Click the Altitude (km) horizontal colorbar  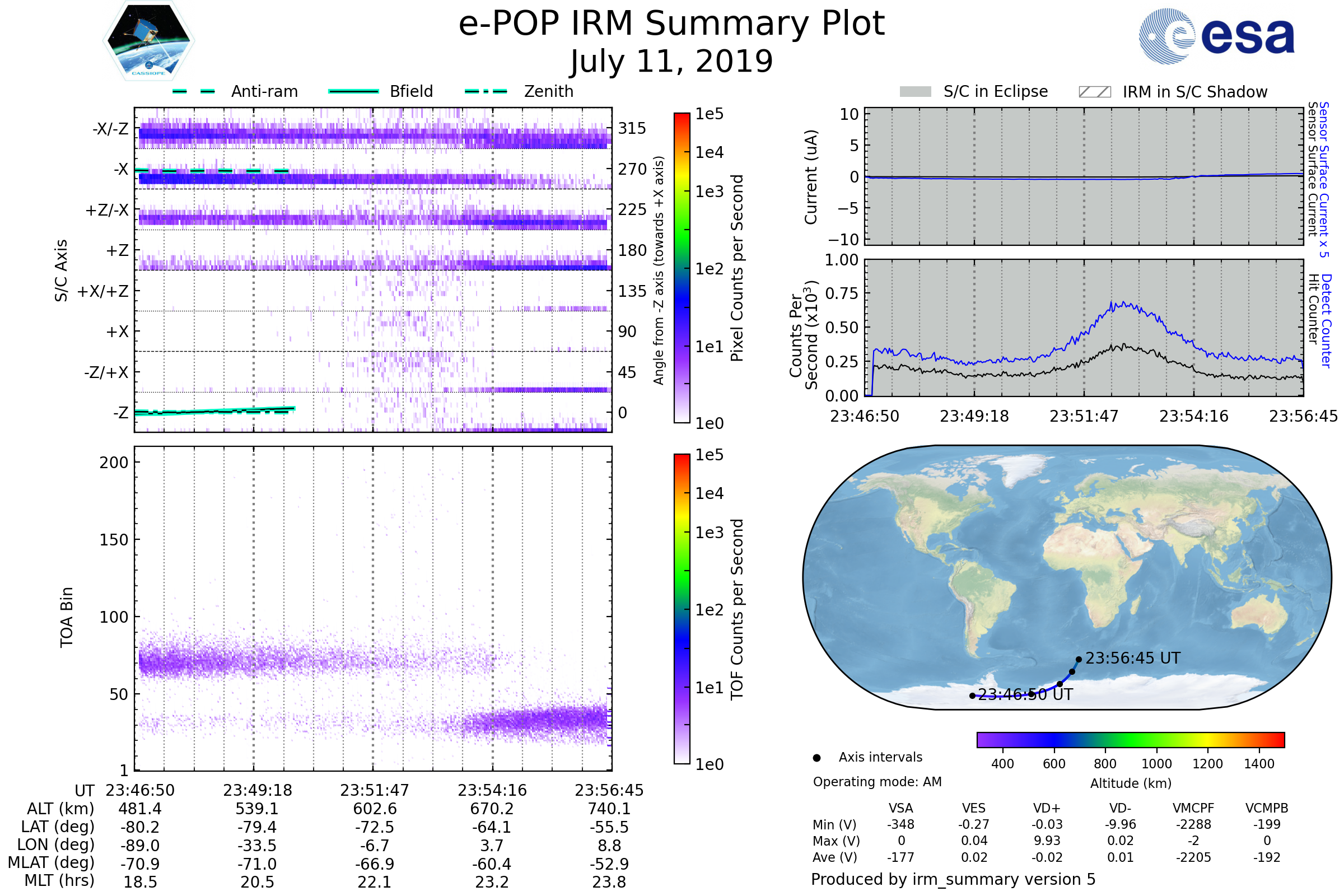tap(1130, 739)
